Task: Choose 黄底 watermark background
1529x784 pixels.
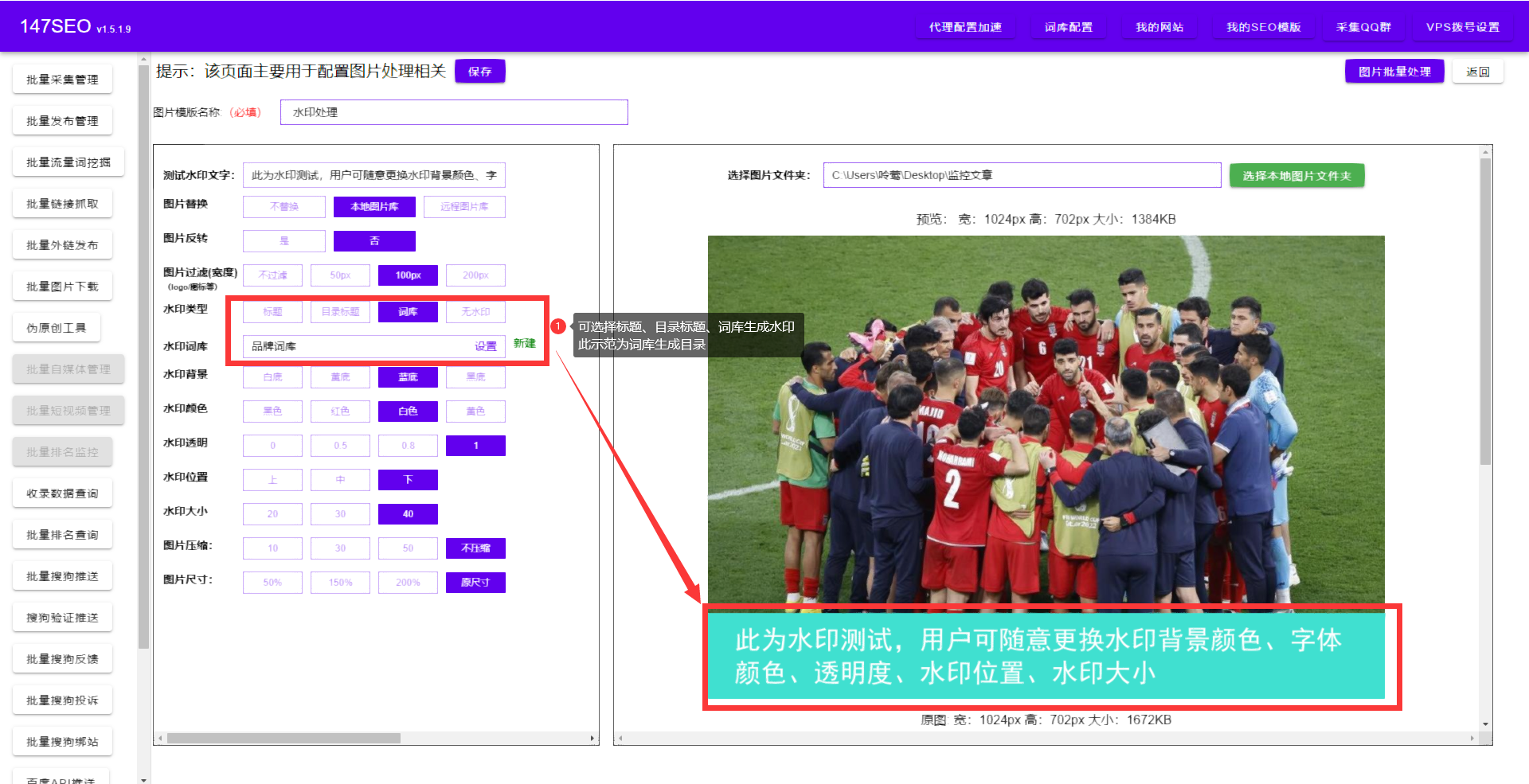Action: pos(340,377)
